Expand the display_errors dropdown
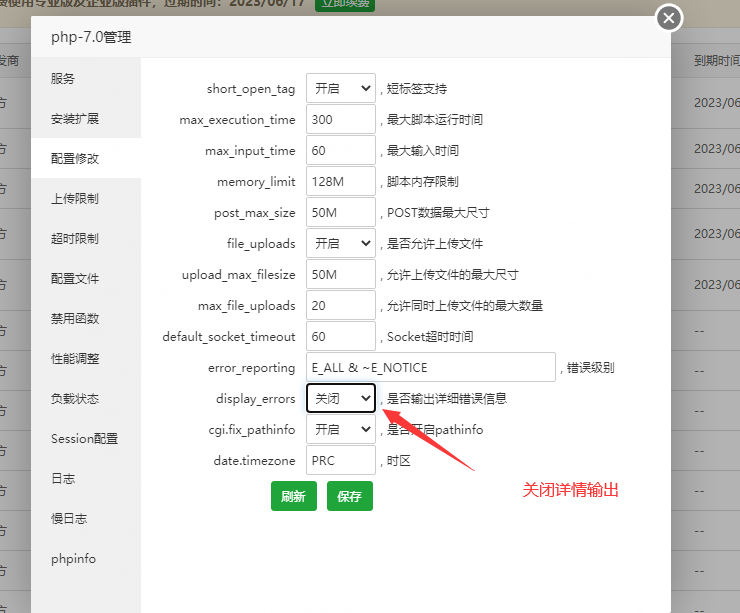The width and height of the screenshot is (740, 613). tap(341, 398)
